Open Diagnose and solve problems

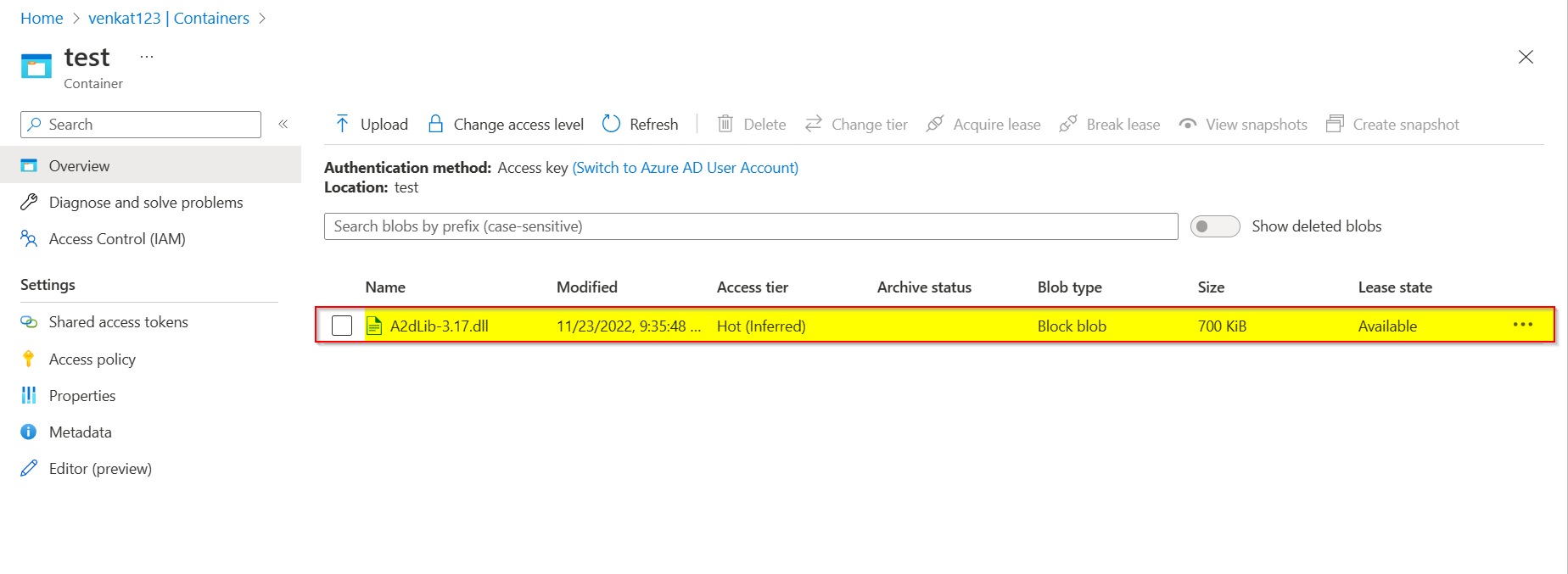point(145,203)
